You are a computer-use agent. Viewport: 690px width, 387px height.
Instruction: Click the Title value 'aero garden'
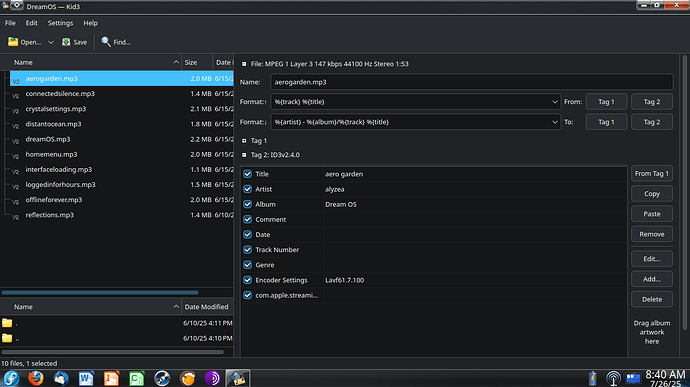[344, 174]
